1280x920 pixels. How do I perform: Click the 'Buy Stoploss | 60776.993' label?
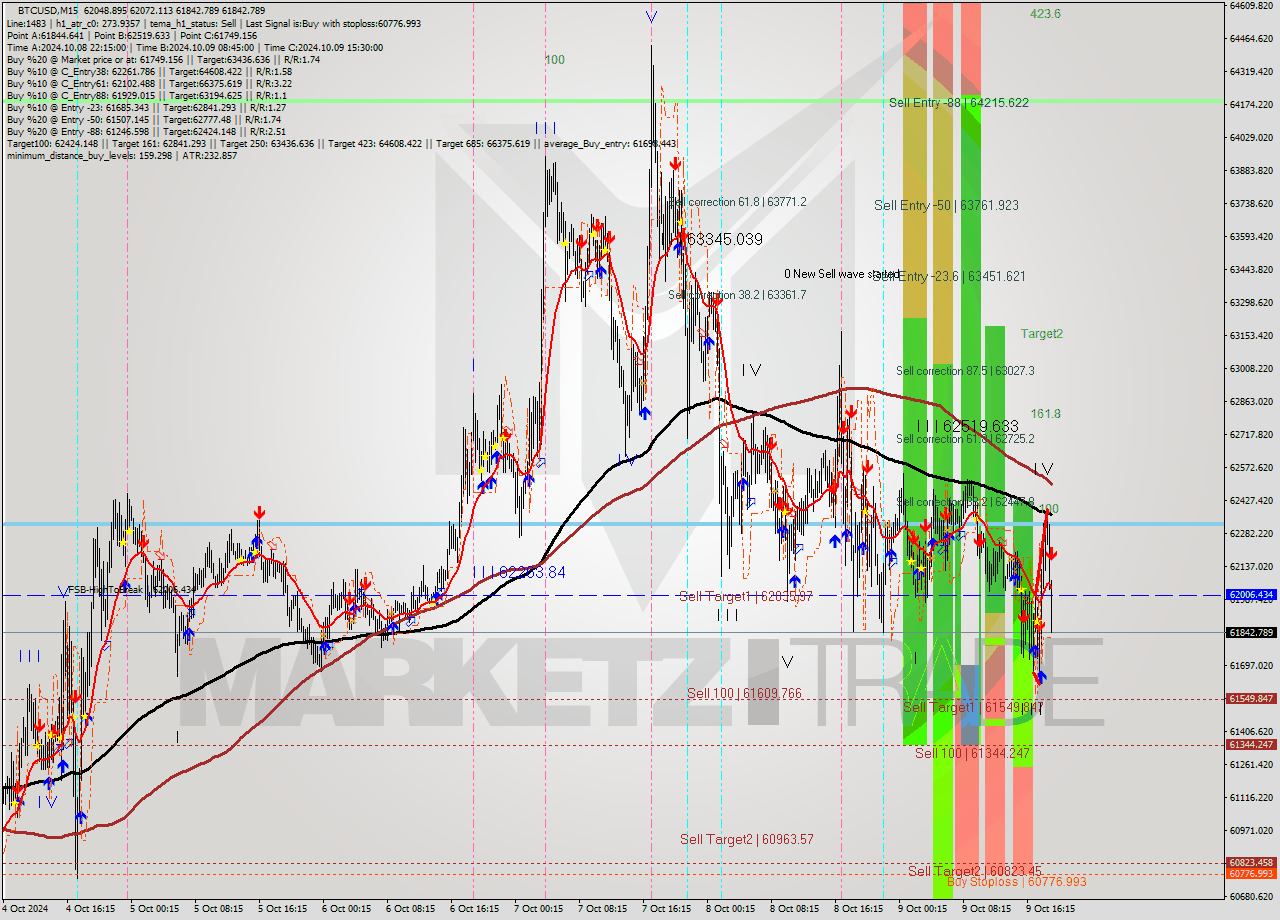1016,881
